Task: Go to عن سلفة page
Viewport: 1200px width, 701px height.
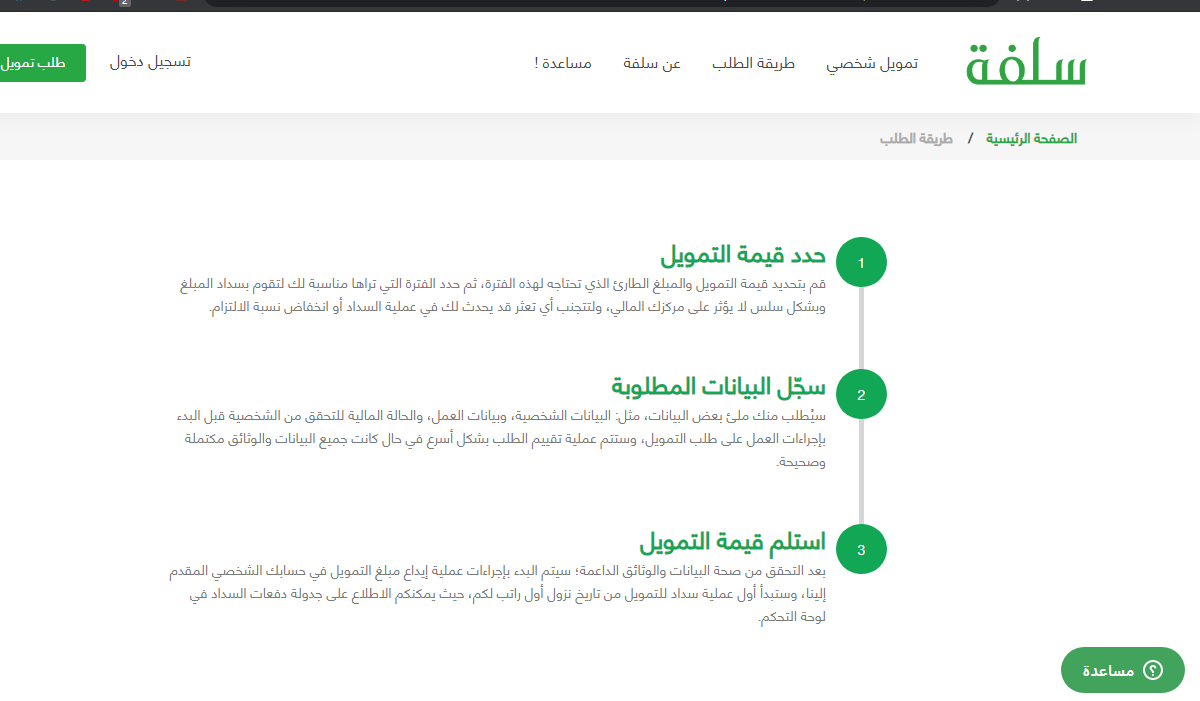Action: pyautogui.click(x=652, y=64)
